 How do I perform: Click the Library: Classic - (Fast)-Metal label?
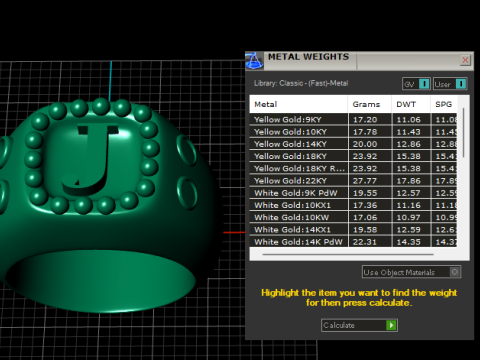tap(301, 83)
